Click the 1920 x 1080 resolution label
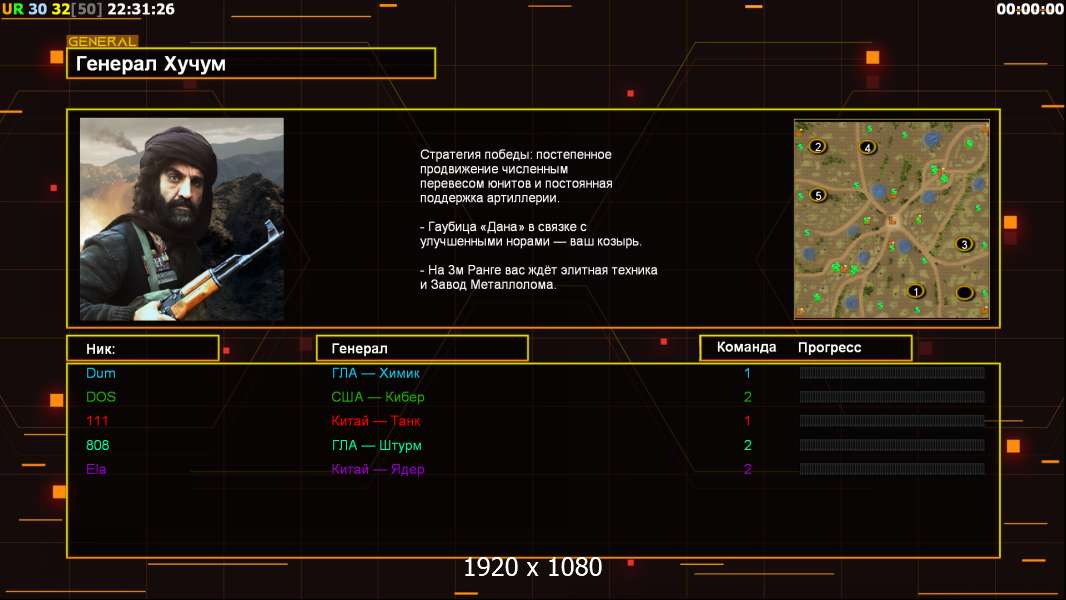The height and width of the screenshot is (600, 1066). [x=532, y=567]
